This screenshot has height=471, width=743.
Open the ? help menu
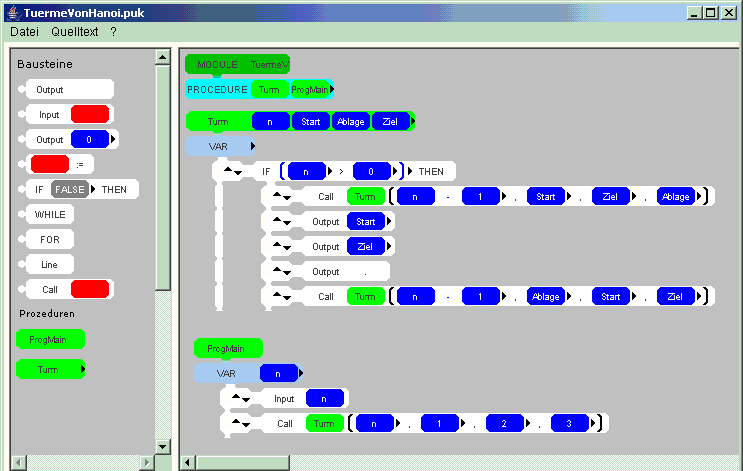point(114,32)
